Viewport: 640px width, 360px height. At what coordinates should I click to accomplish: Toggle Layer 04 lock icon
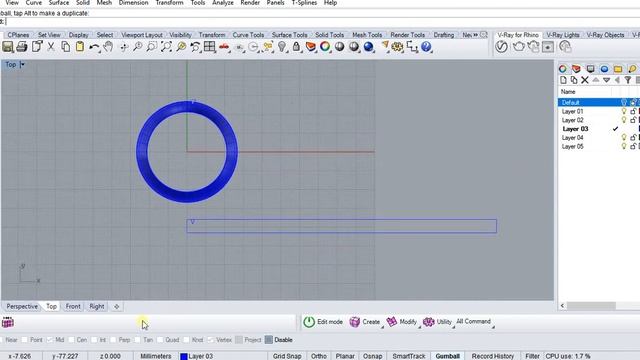[633, 138]
